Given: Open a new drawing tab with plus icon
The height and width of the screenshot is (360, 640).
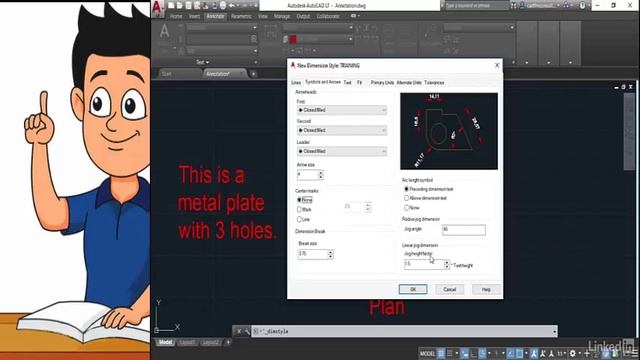Looking at the screenshot, I should (x=253, y=74).
